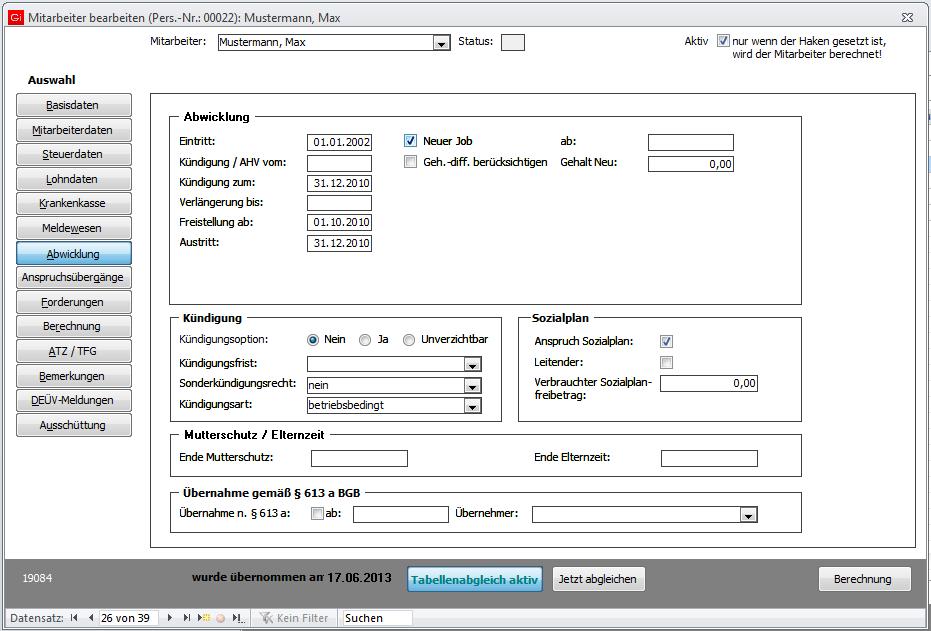Select the Abwicklung section button
931x631 pixels.
[74, 253]
